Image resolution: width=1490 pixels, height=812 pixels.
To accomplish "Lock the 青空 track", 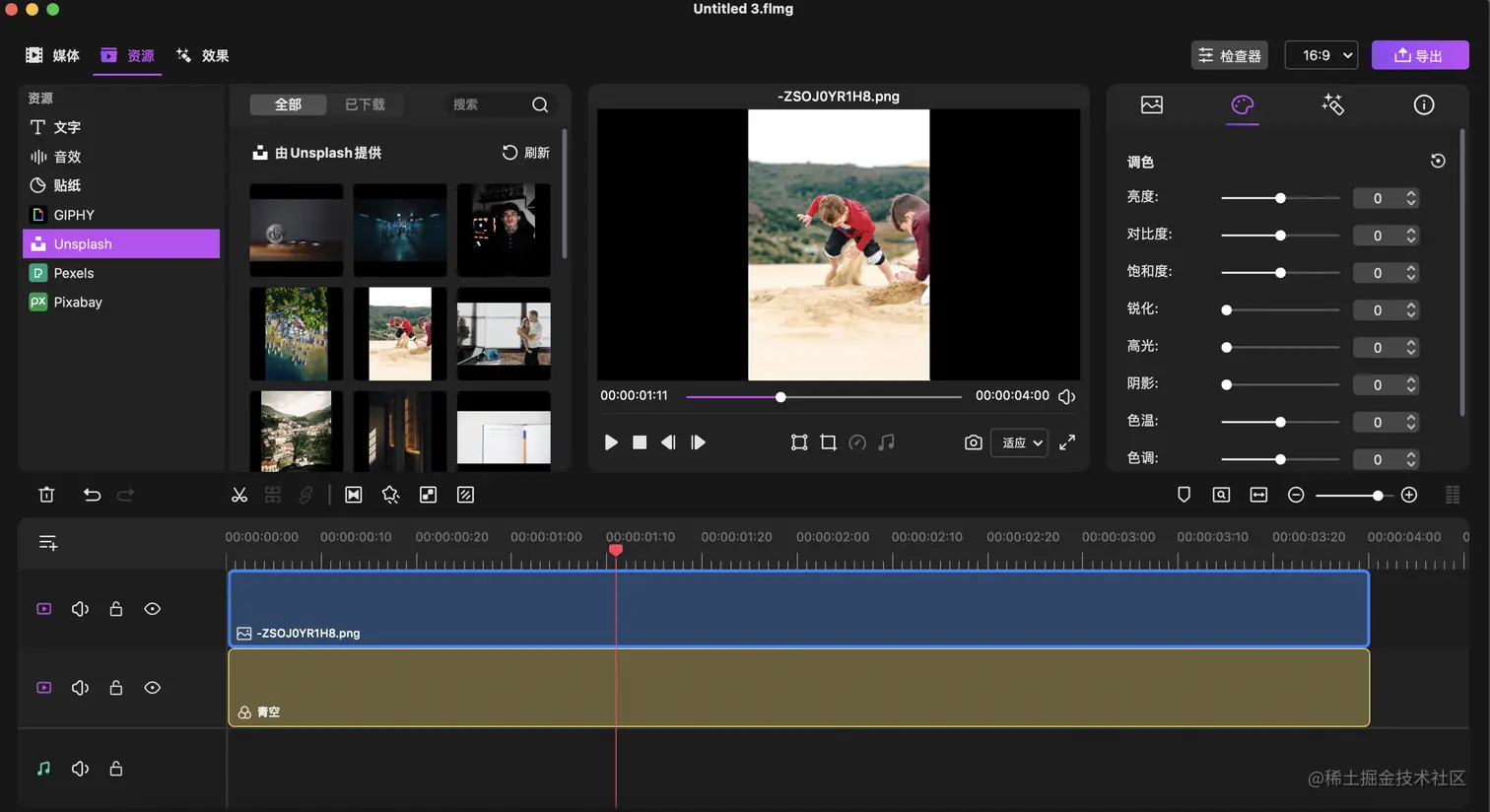I will (x=116, y=688).
